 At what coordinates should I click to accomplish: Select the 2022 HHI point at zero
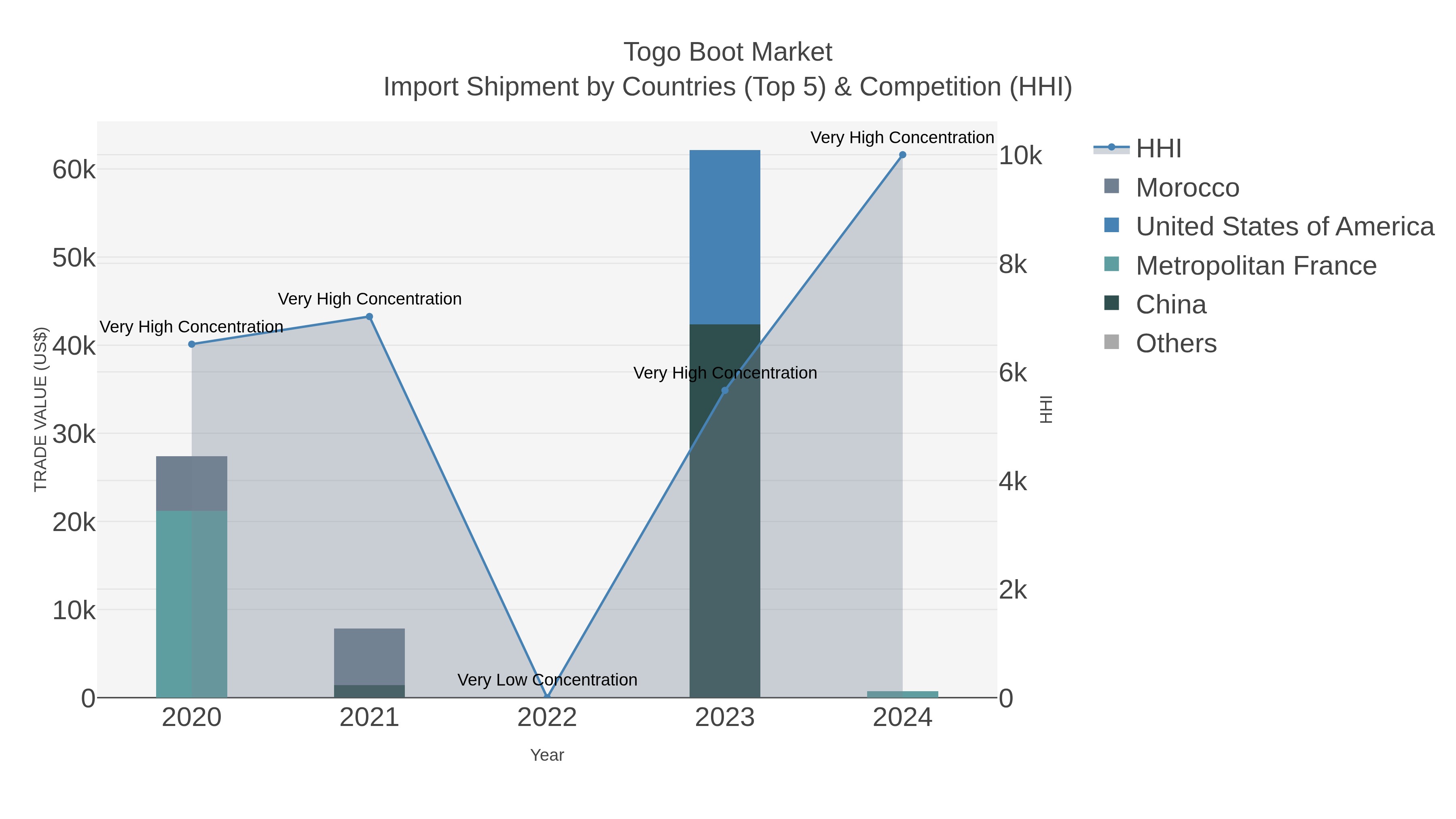point(547,698)
